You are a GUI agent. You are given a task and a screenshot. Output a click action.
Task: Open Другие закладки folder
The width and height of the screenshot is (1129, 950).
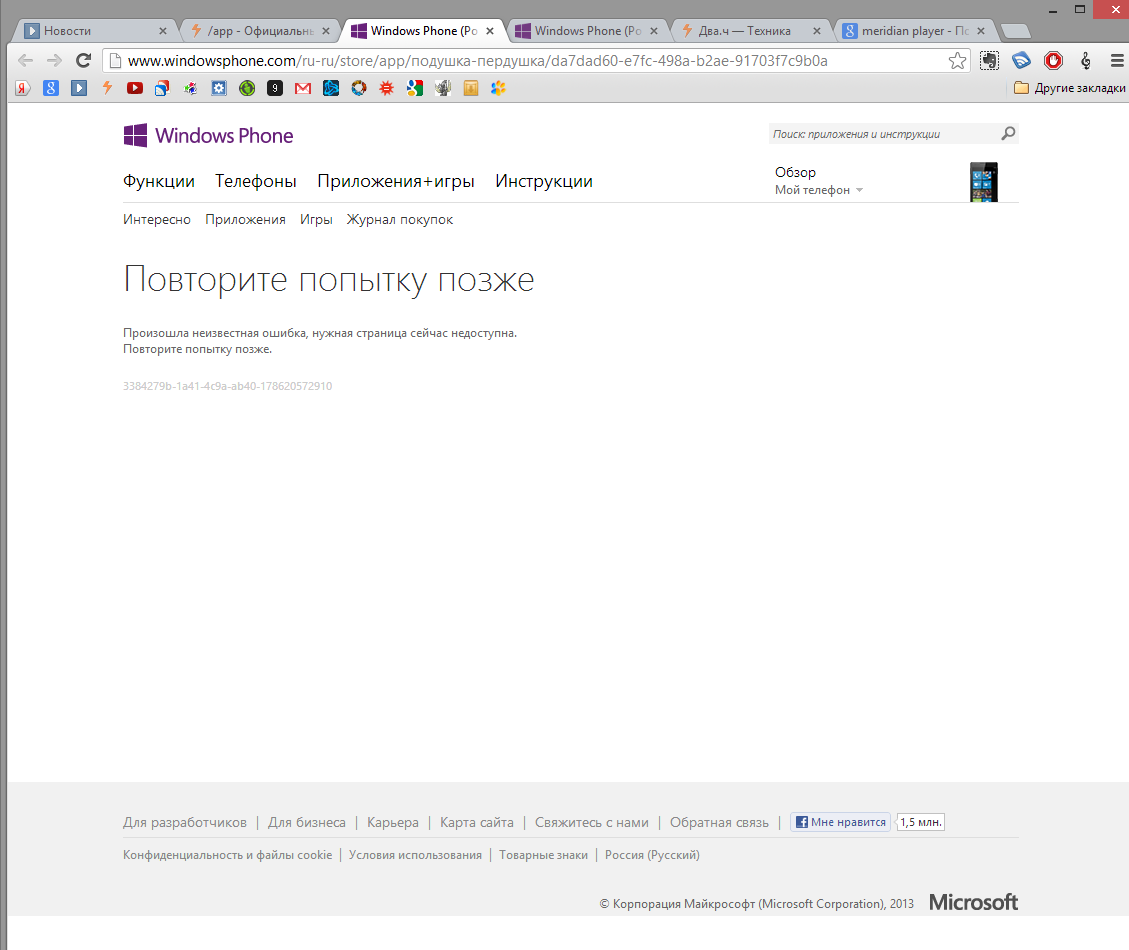[1069, 88]
